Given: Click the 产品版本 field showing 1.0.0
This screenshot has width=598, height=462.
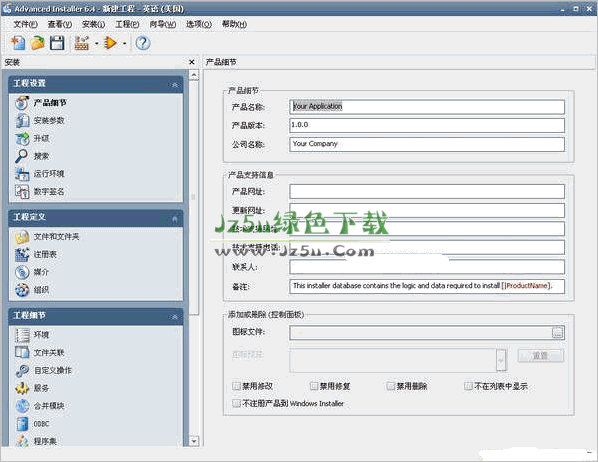Looking at the screenshot, I should tap(427, 125).
